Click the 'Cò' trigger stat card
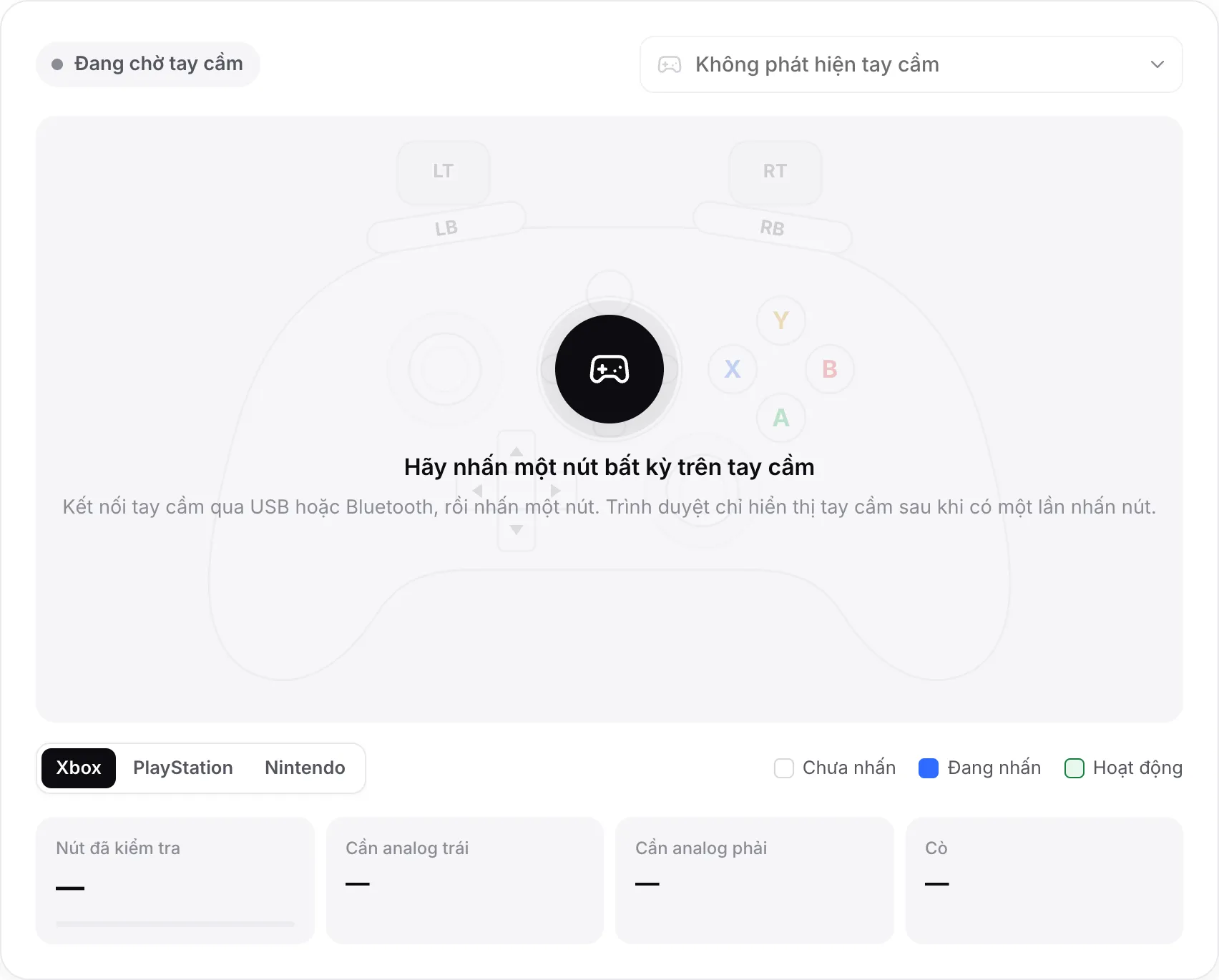This screenshot has height=980, width=1219. point(1044,881)
